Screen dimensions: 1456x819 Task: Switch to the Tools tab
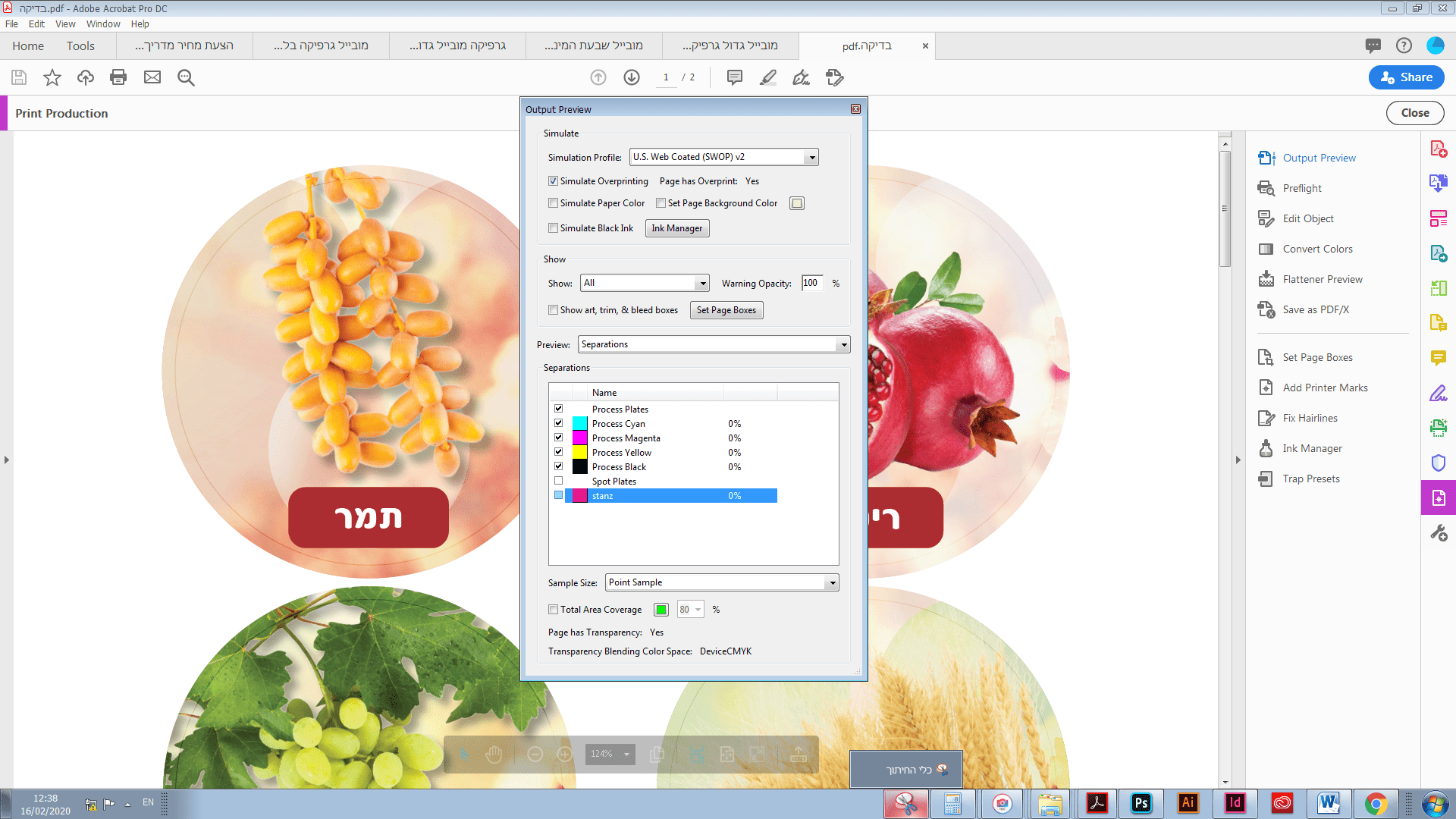pyautogui.click(x=80, y=46)
